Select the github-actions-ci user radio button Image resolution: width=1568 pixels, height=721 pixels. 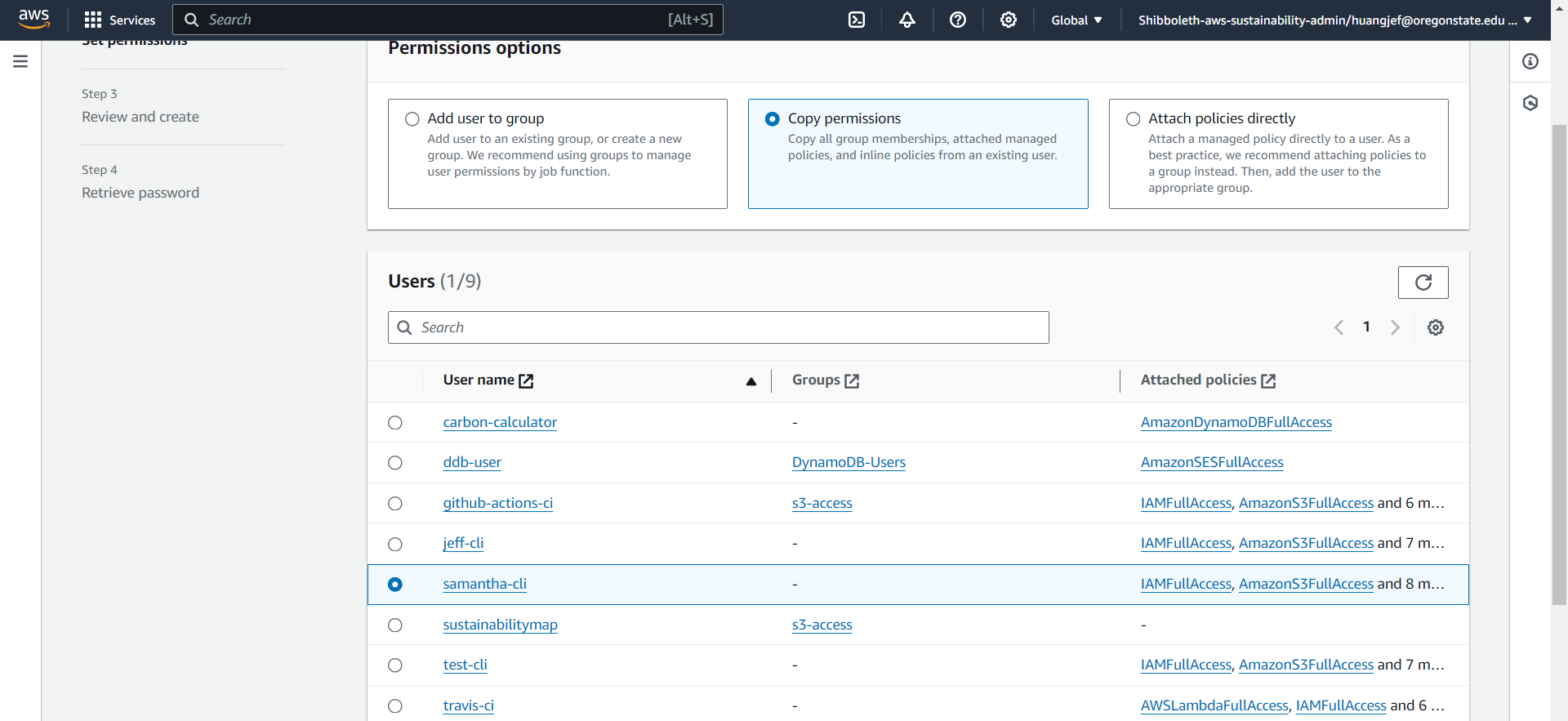tap(395, 504)
